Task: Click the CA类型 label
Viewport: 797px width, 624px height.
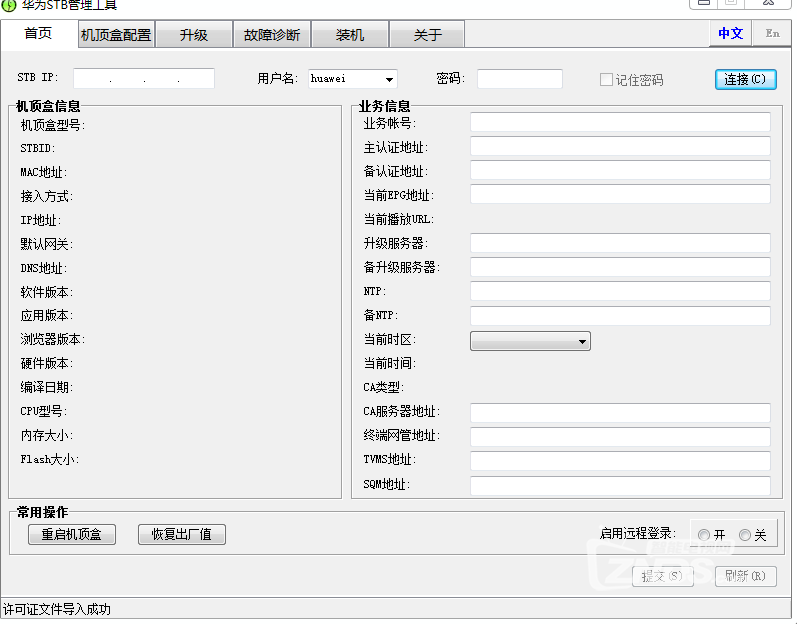Action: point(383,387)
